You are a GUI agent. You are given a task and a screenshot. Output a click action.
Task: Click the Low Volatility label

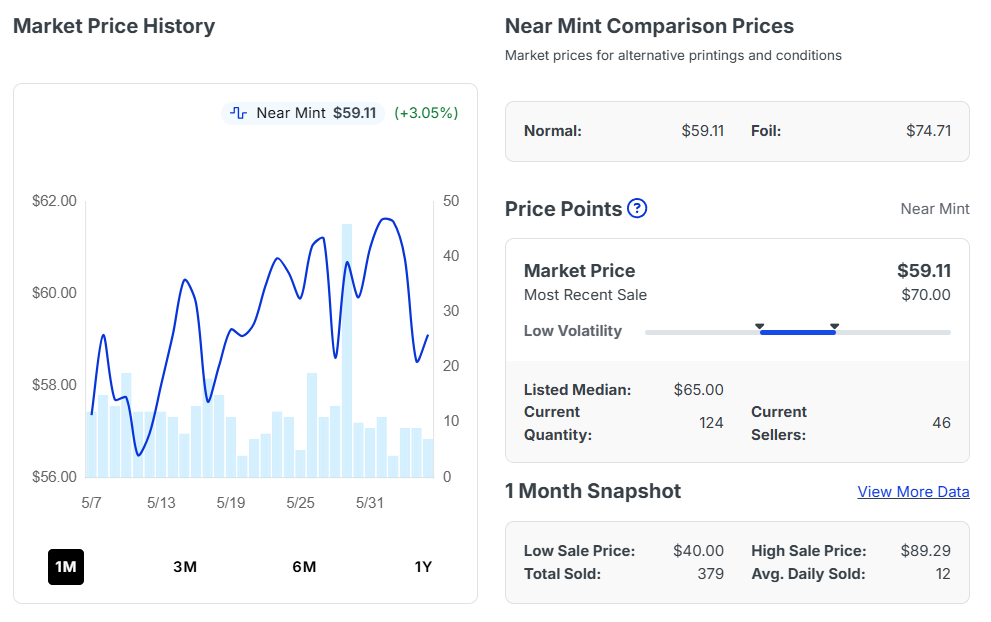(x=573, y=331)
